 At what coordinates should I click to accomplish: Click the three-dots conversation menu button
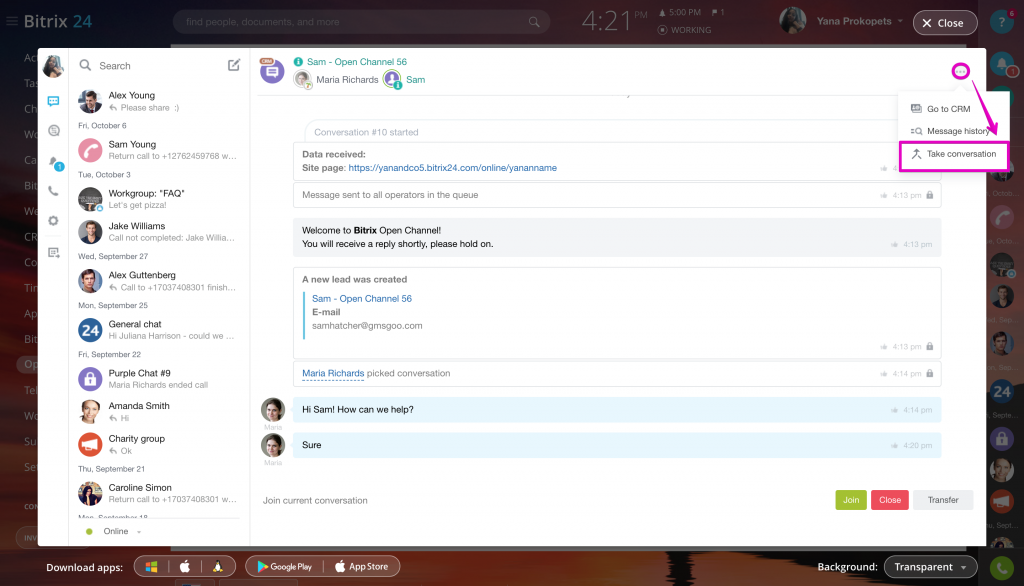tap(960, 71)
